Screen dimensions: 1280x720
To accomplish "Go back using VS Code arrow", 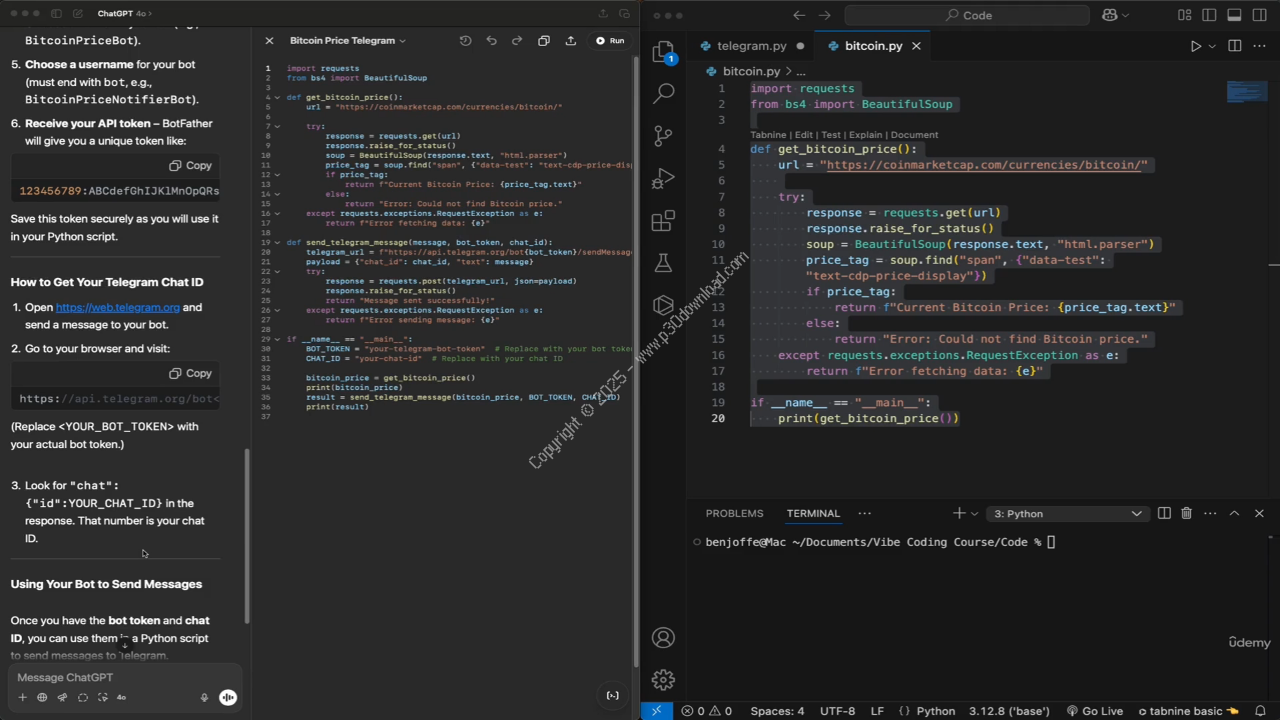I will [x=798, y=15].
